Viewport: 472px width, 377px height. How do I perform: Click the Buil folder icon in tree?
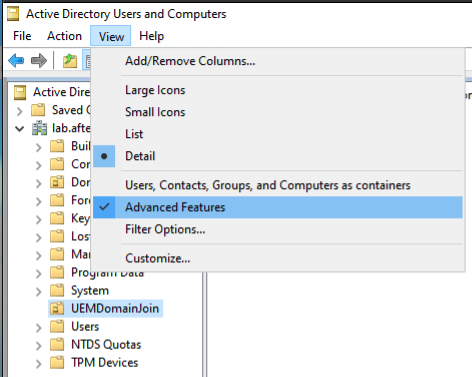pyautogui.click(x=57, y=146)
